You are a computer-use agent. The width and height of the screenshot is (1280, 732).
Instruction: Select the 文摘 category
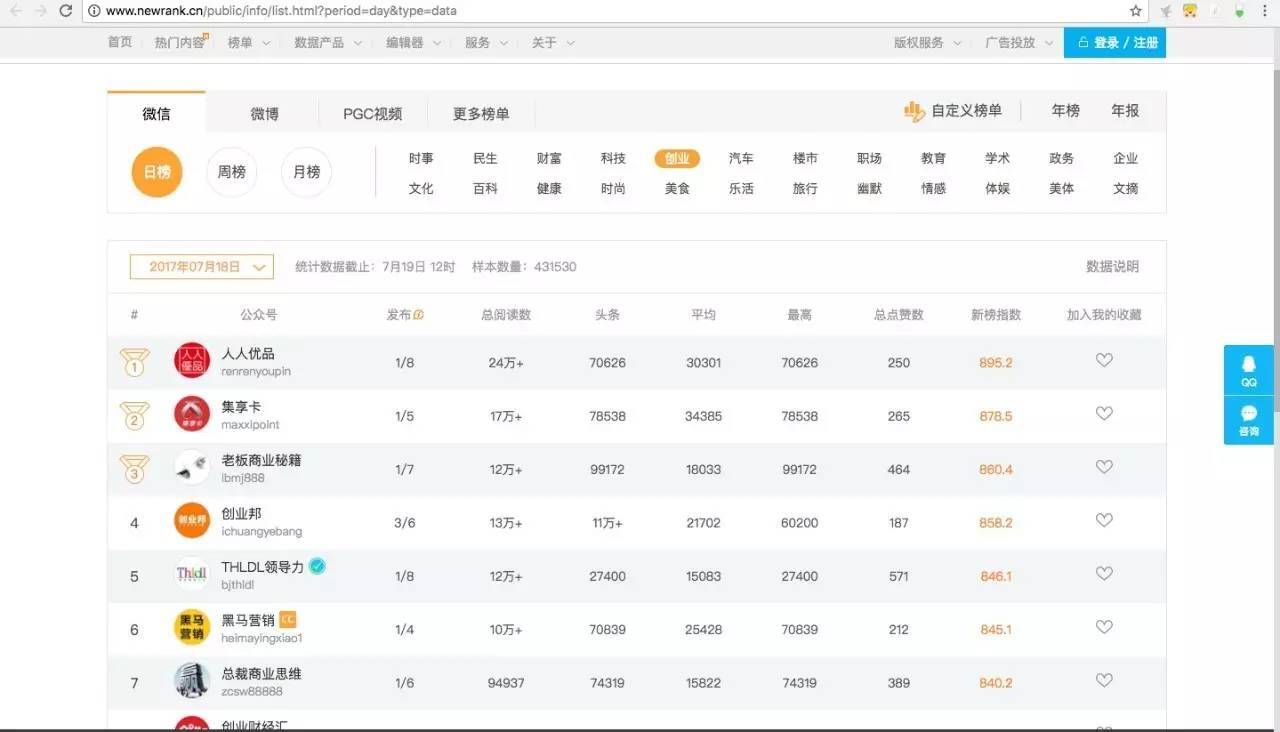point(1125,188)
